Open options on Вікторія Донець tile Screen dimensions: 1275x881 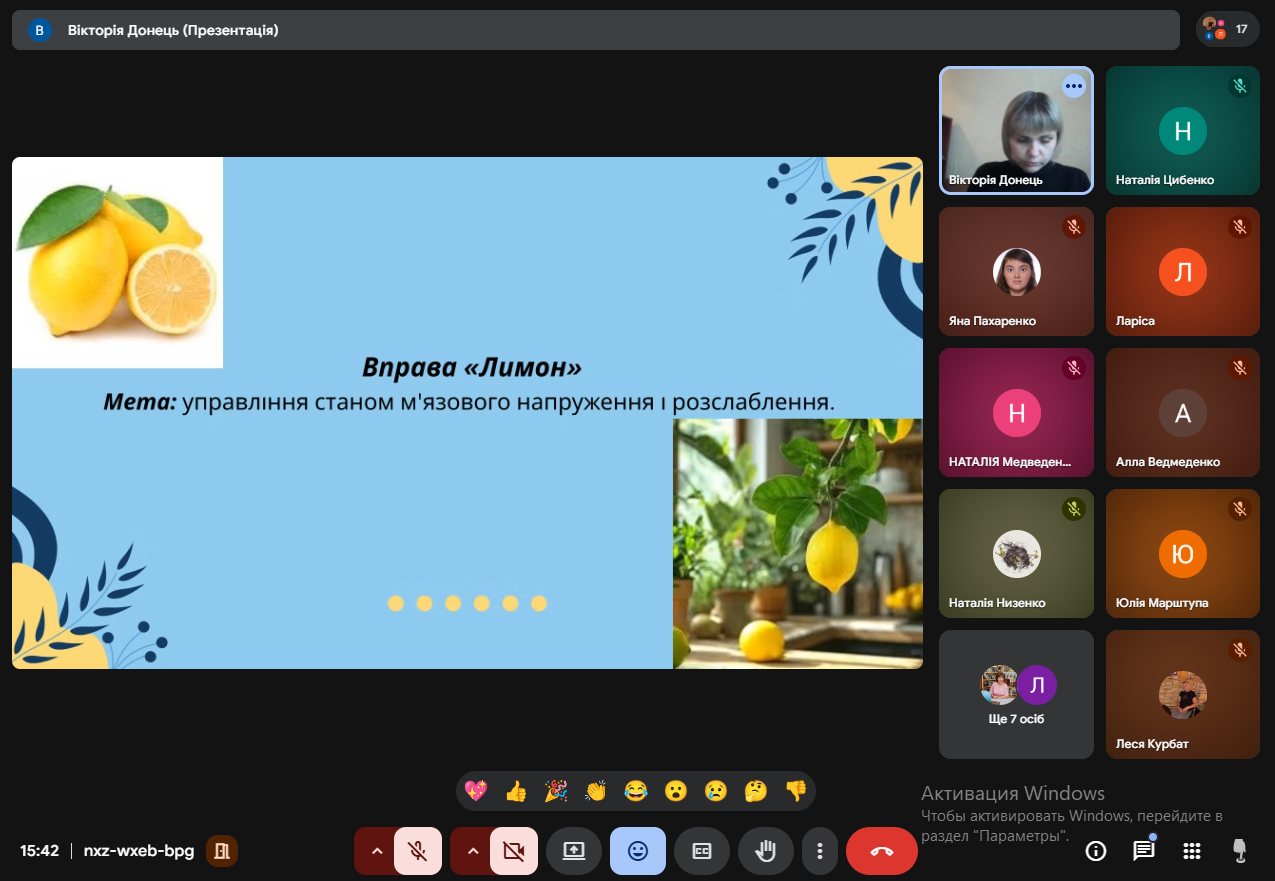(1073, 86)
